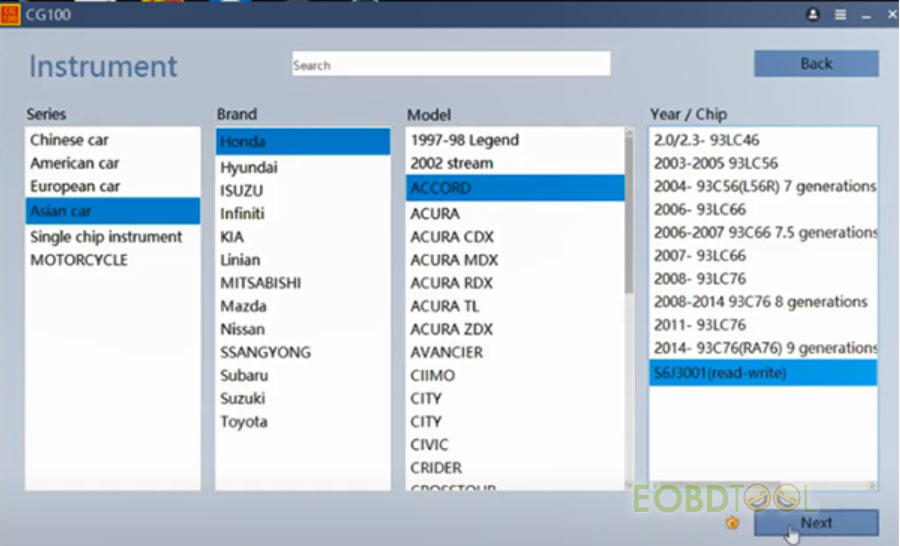This screenshot has width=900, height=546.
Task: Pick ACURA CDX model
Action: 515,237
